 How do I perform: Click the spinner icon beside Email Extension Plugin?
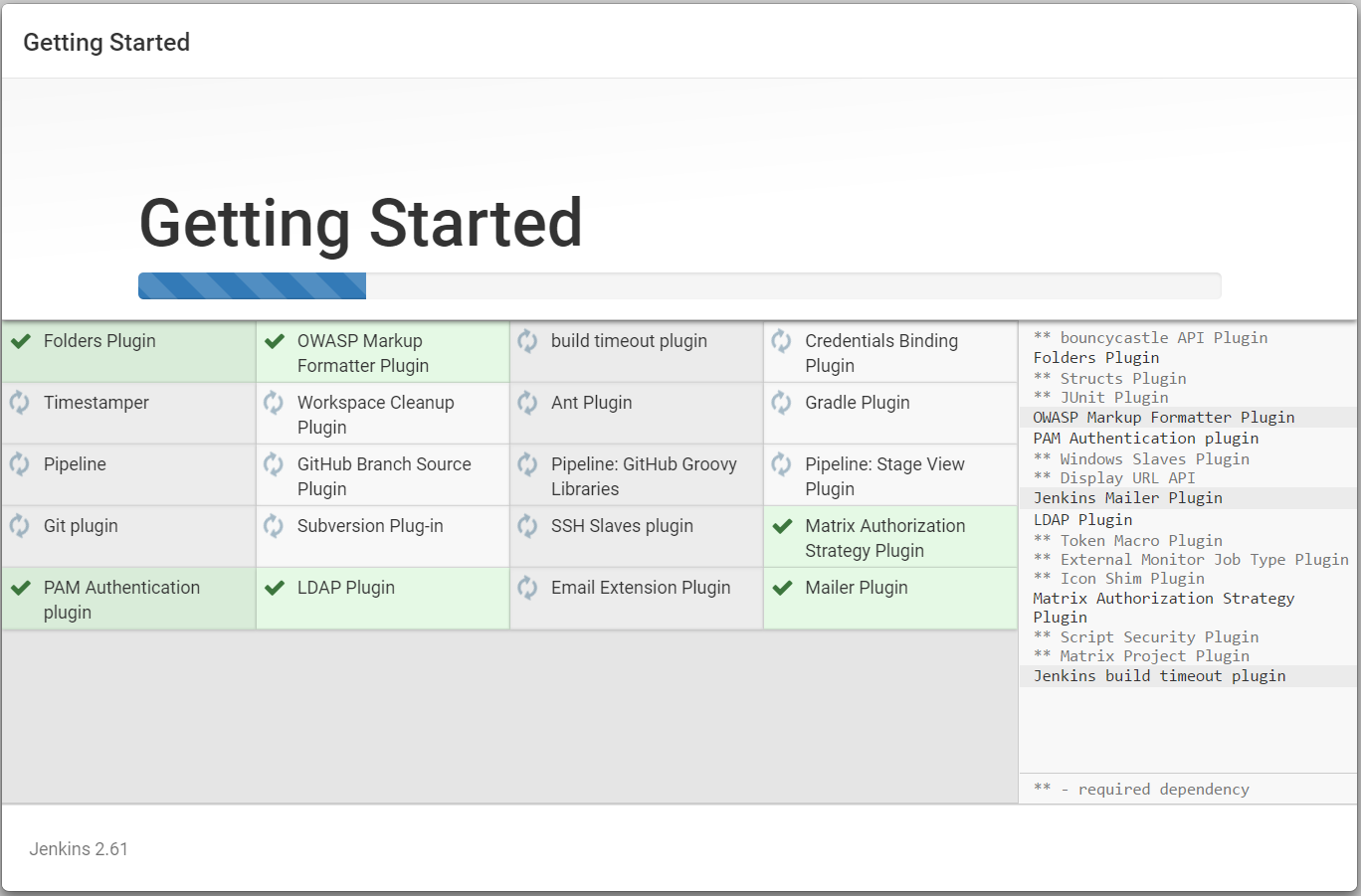(x=527, y=588)
